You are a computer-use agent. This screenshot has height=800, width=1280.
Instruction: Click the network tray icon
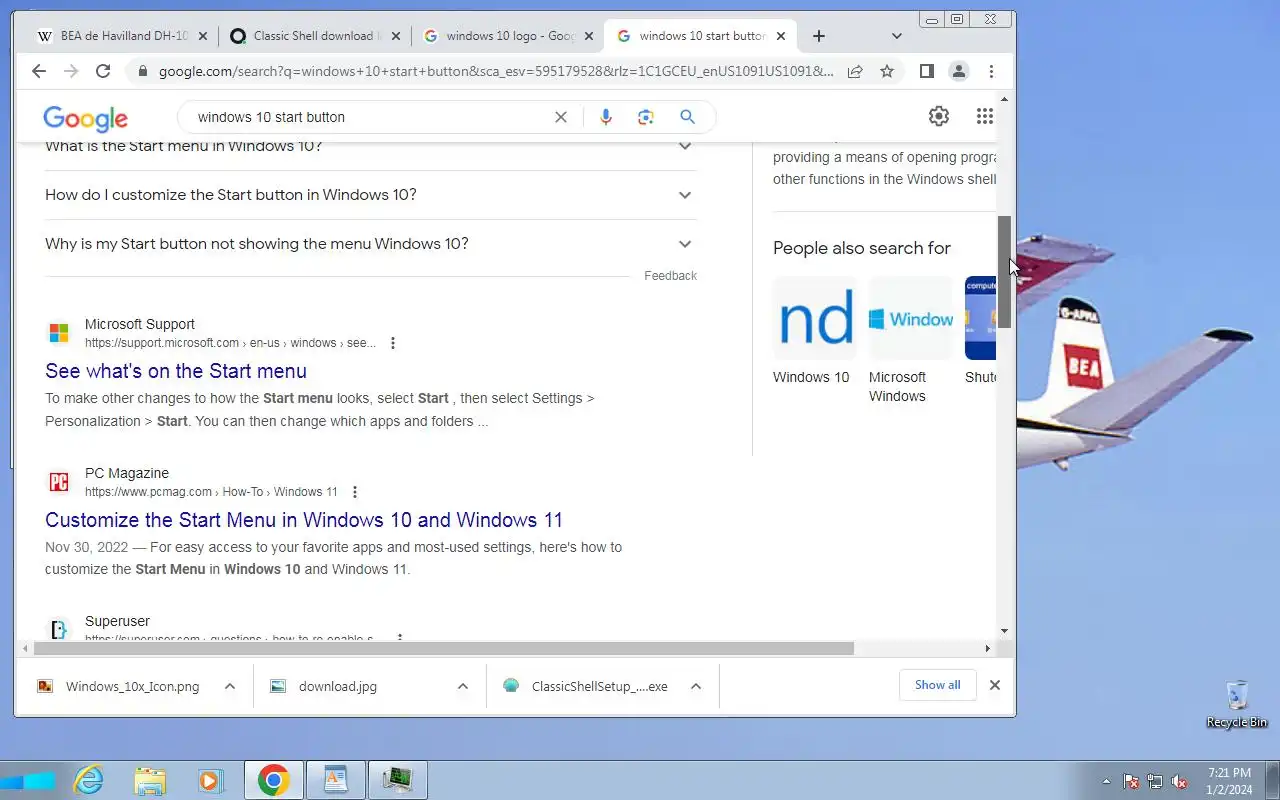(x=1155, y=781)
